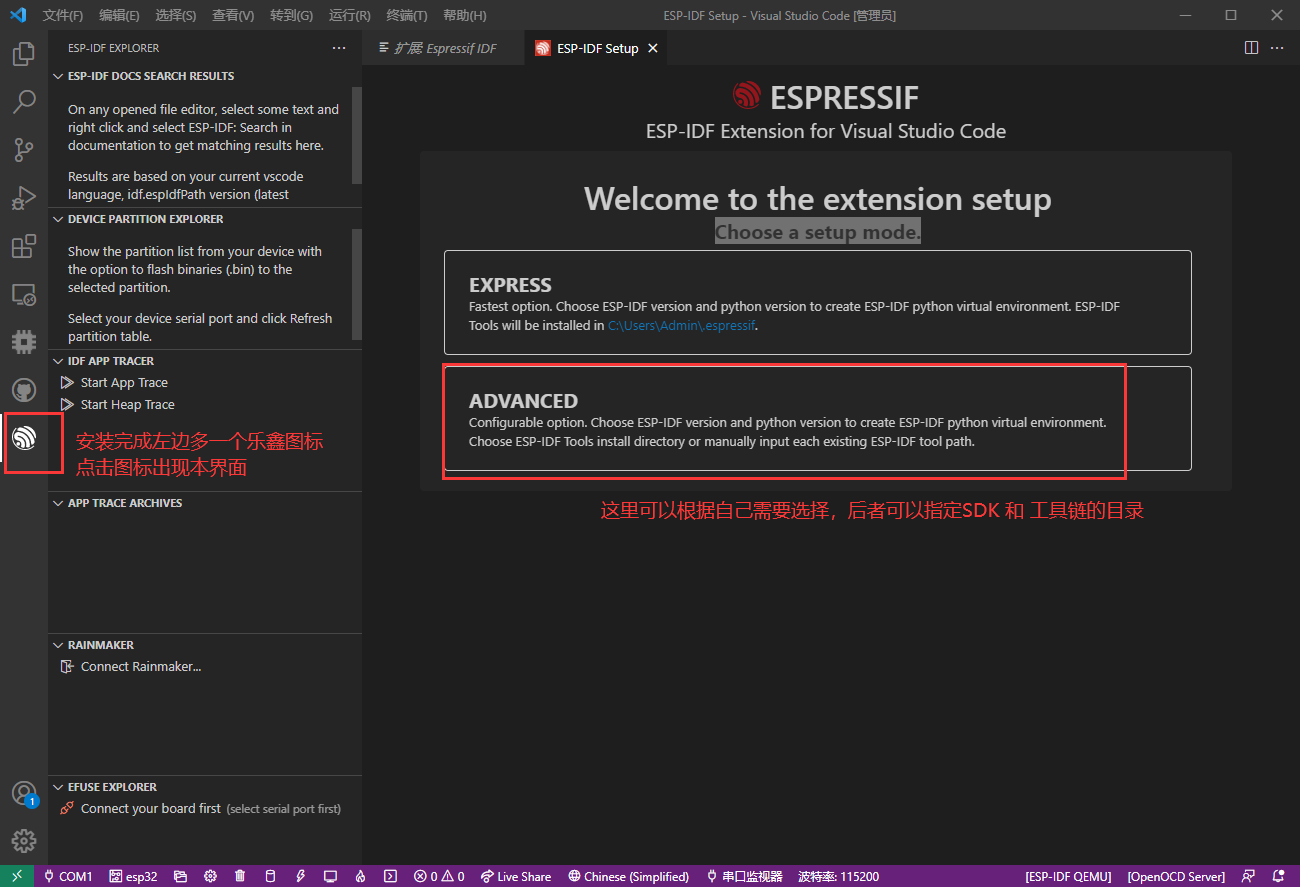Open the 转到(G) menu

tap(291, 15)
